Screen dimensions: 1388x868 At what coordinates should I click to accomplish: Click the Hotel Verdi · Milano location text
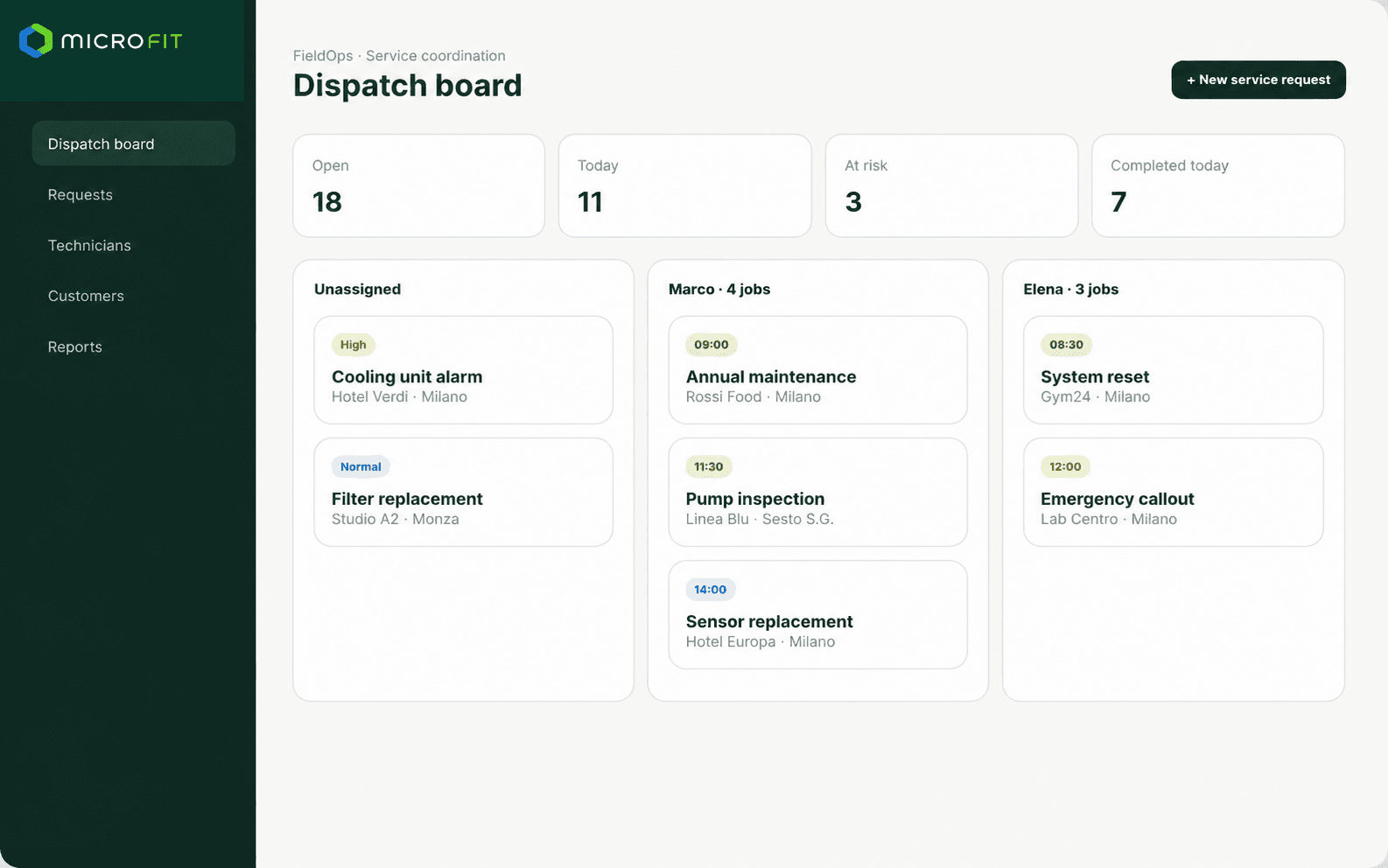coord(399,397)
